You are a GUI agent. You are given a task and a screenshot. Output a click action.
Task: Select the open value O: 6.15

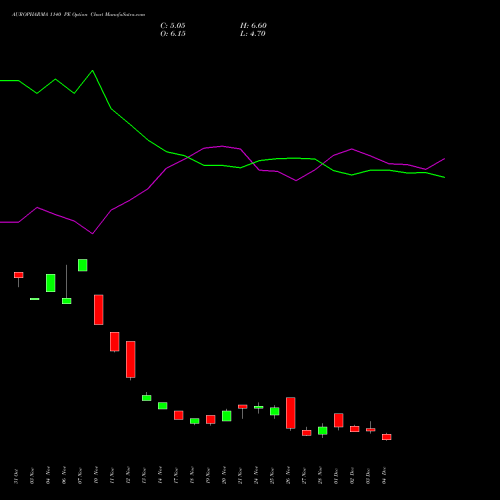tap(173, 34)
